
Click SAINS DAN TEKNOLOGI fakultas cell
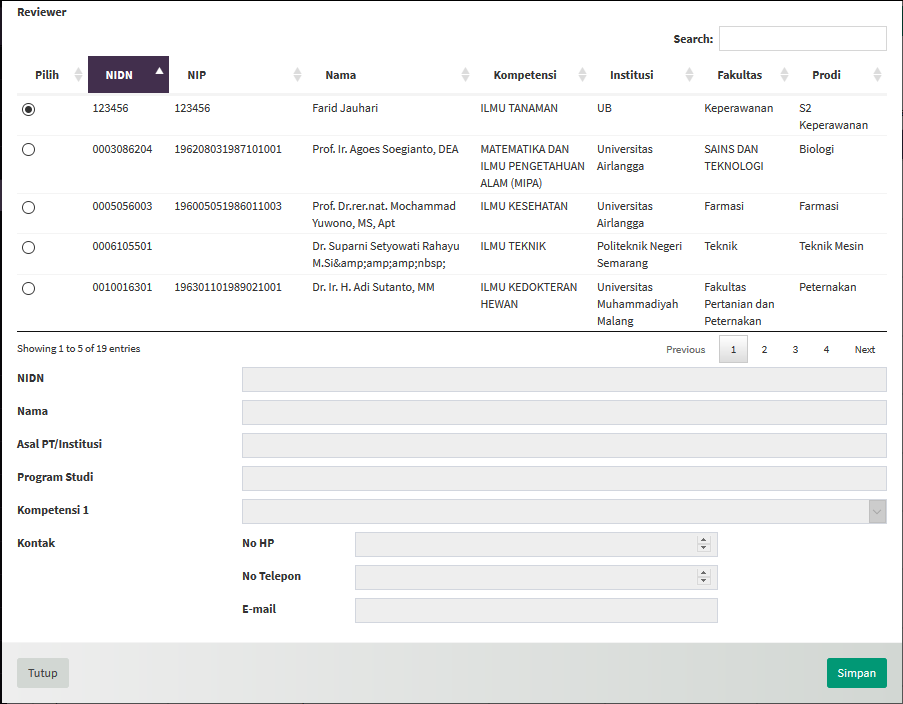[734, 157]
